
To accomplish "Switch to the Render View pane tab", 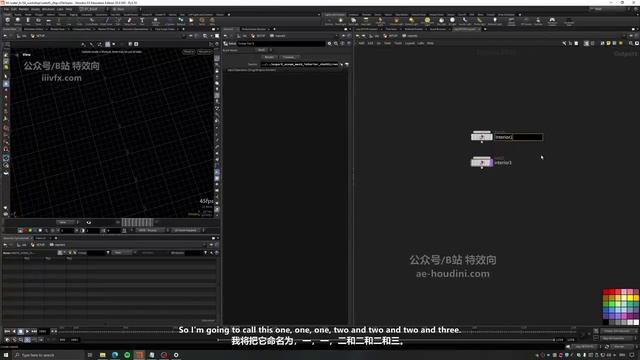I will pos(58,29).
